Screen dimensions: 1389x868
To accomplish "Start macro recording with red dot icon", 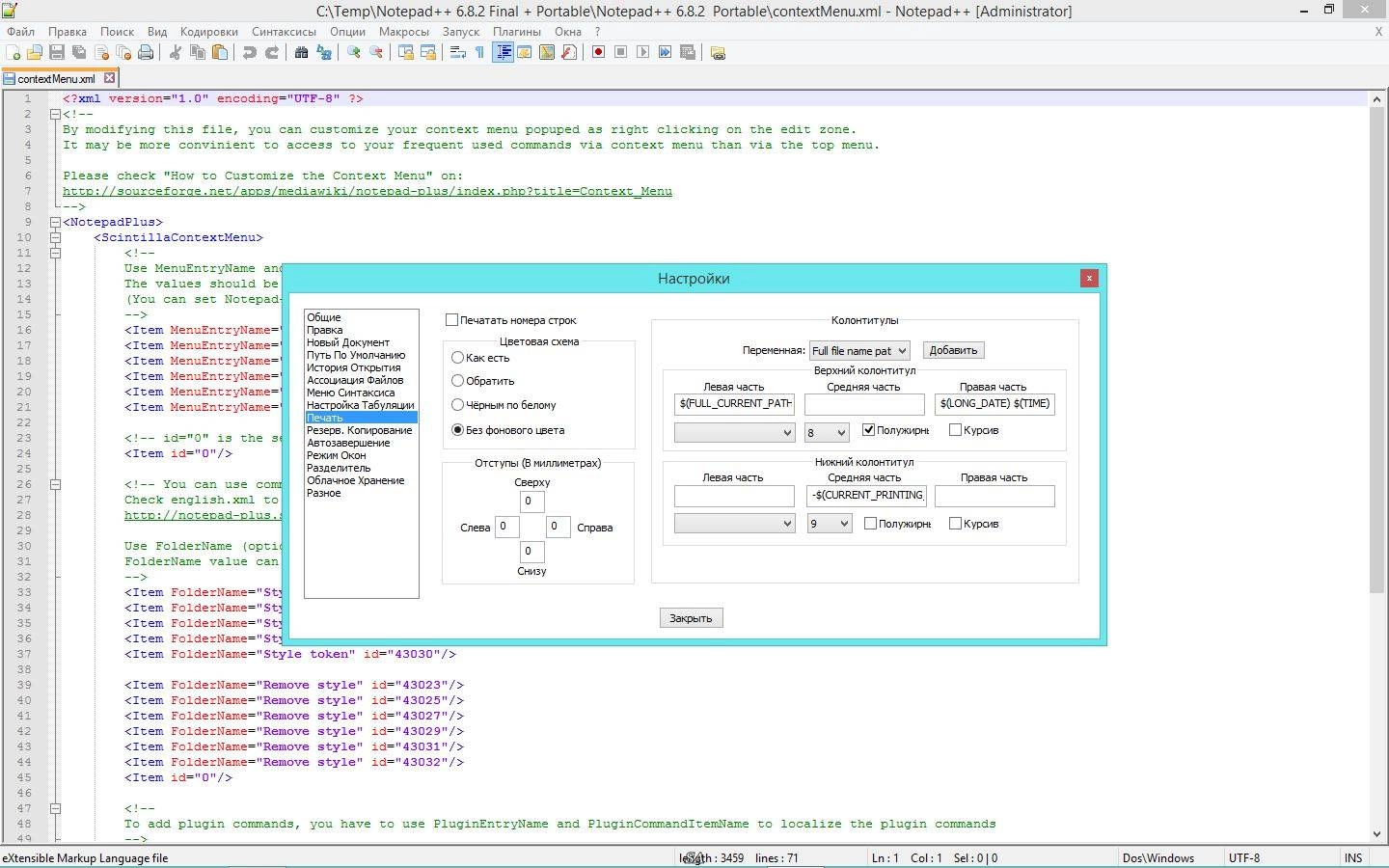I will coord(598,52).
